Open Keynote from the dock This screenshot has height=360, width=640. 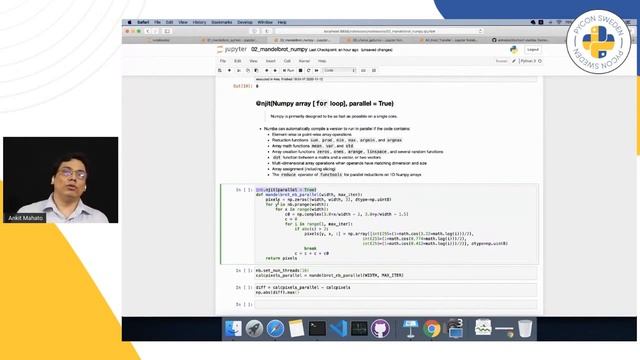click(410, 329)
